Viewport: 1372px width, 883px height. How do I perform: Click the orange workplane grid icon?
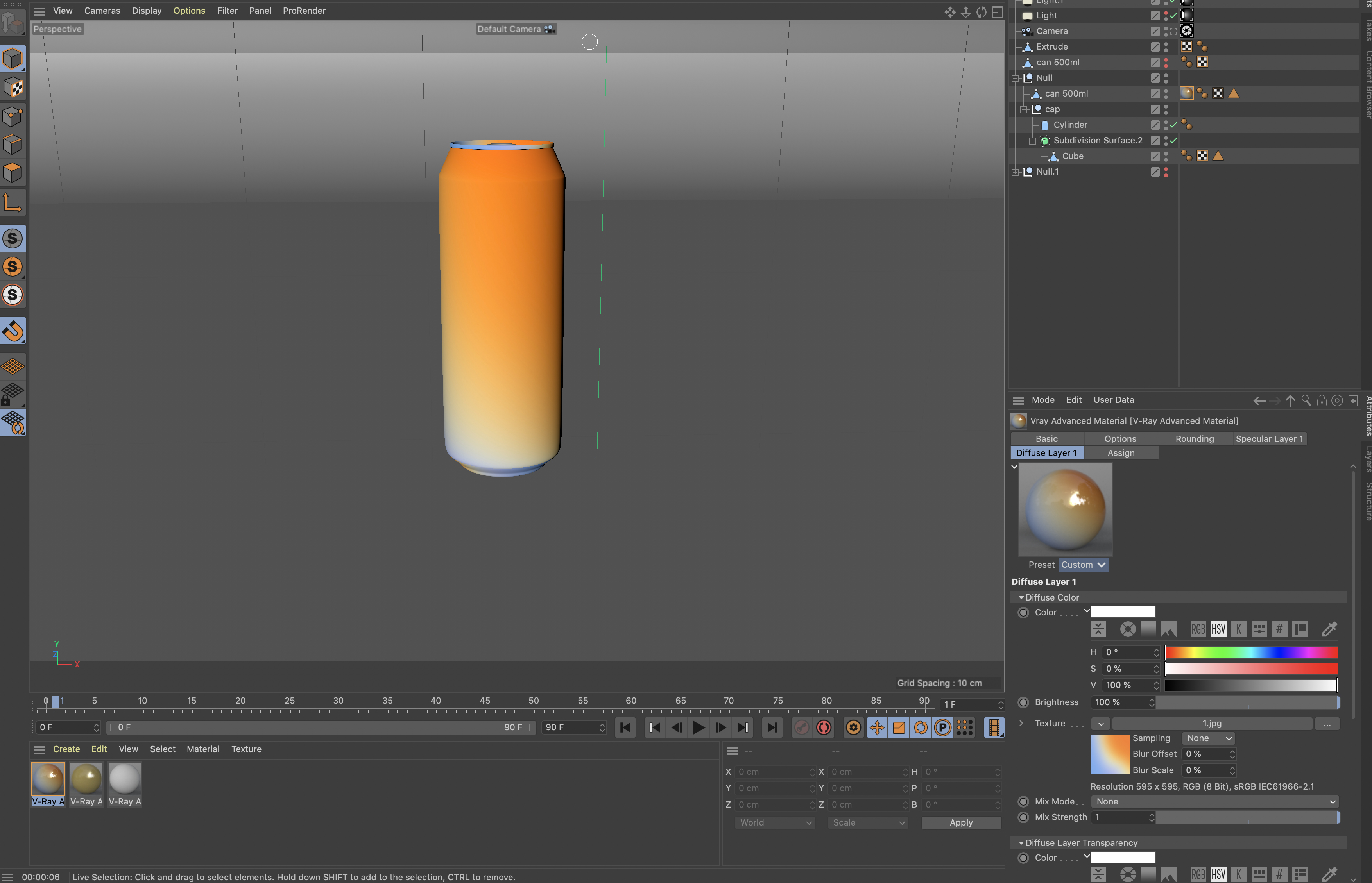13,366
